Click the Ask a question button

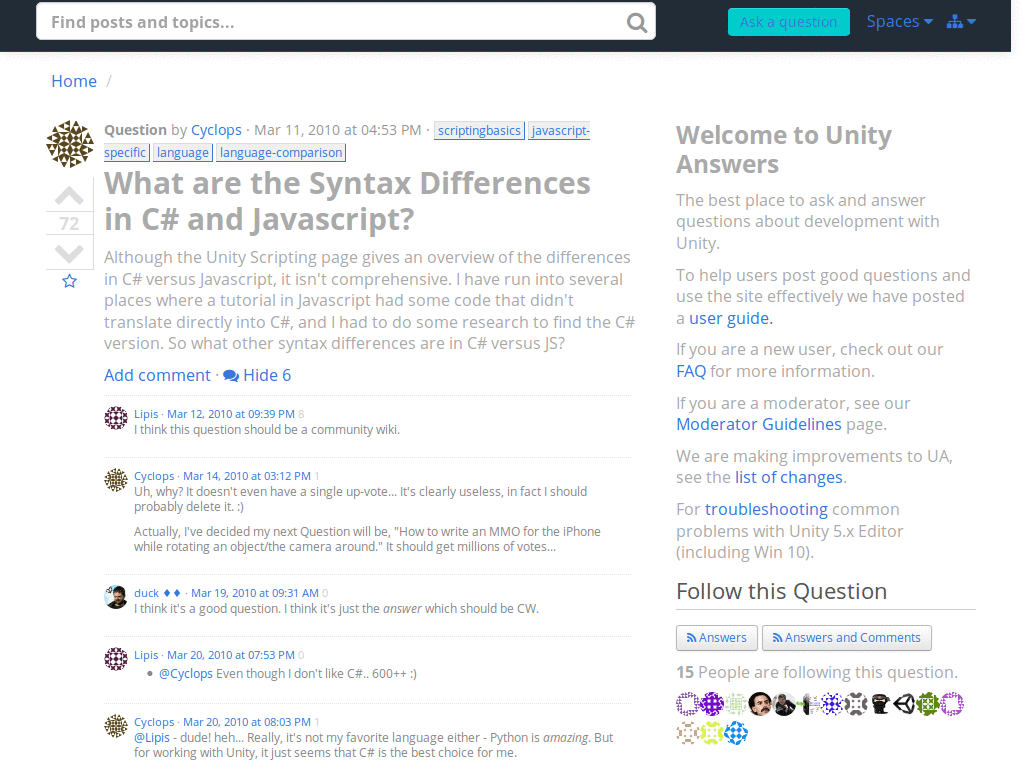pyautogui.click(x=788, y=21)
